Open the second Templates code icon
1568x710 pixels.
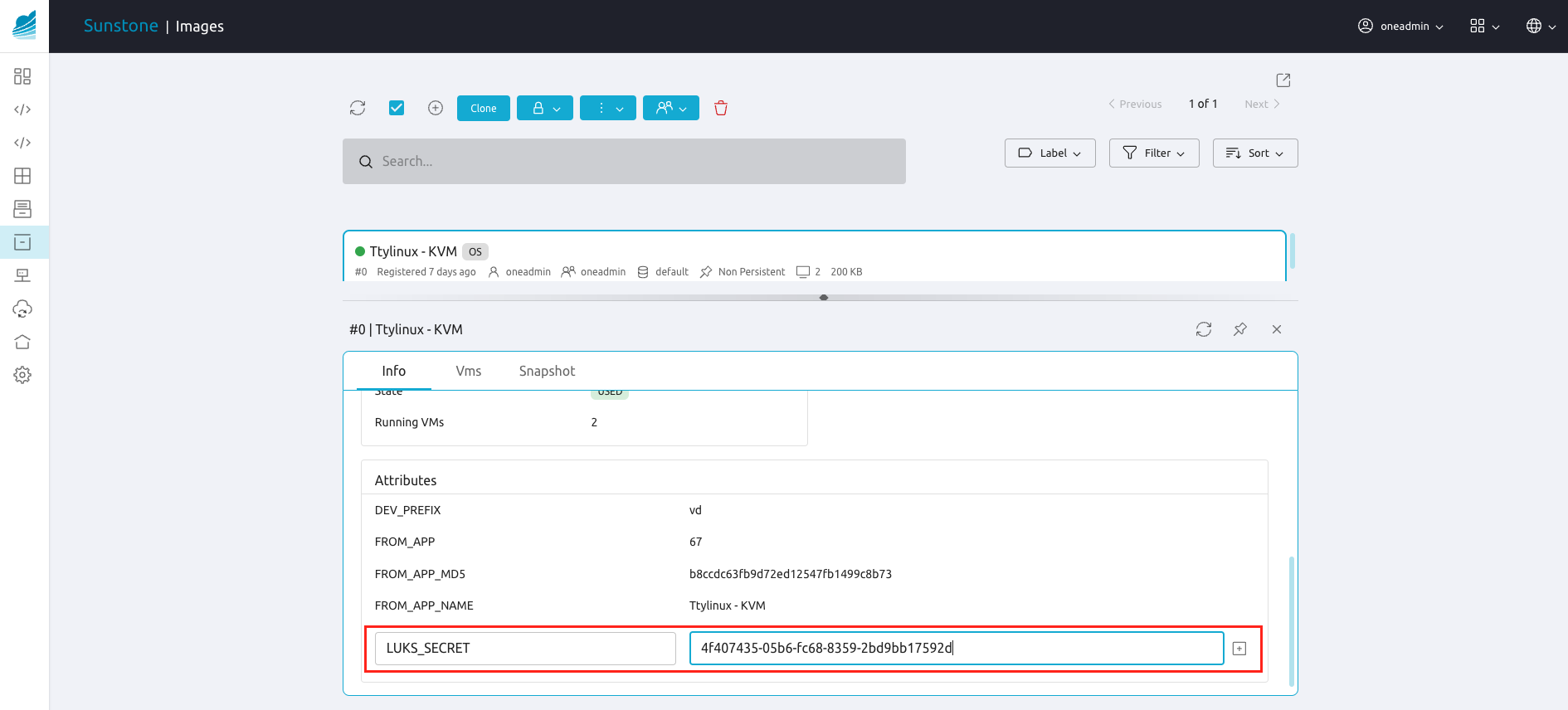tap(22, 143)
